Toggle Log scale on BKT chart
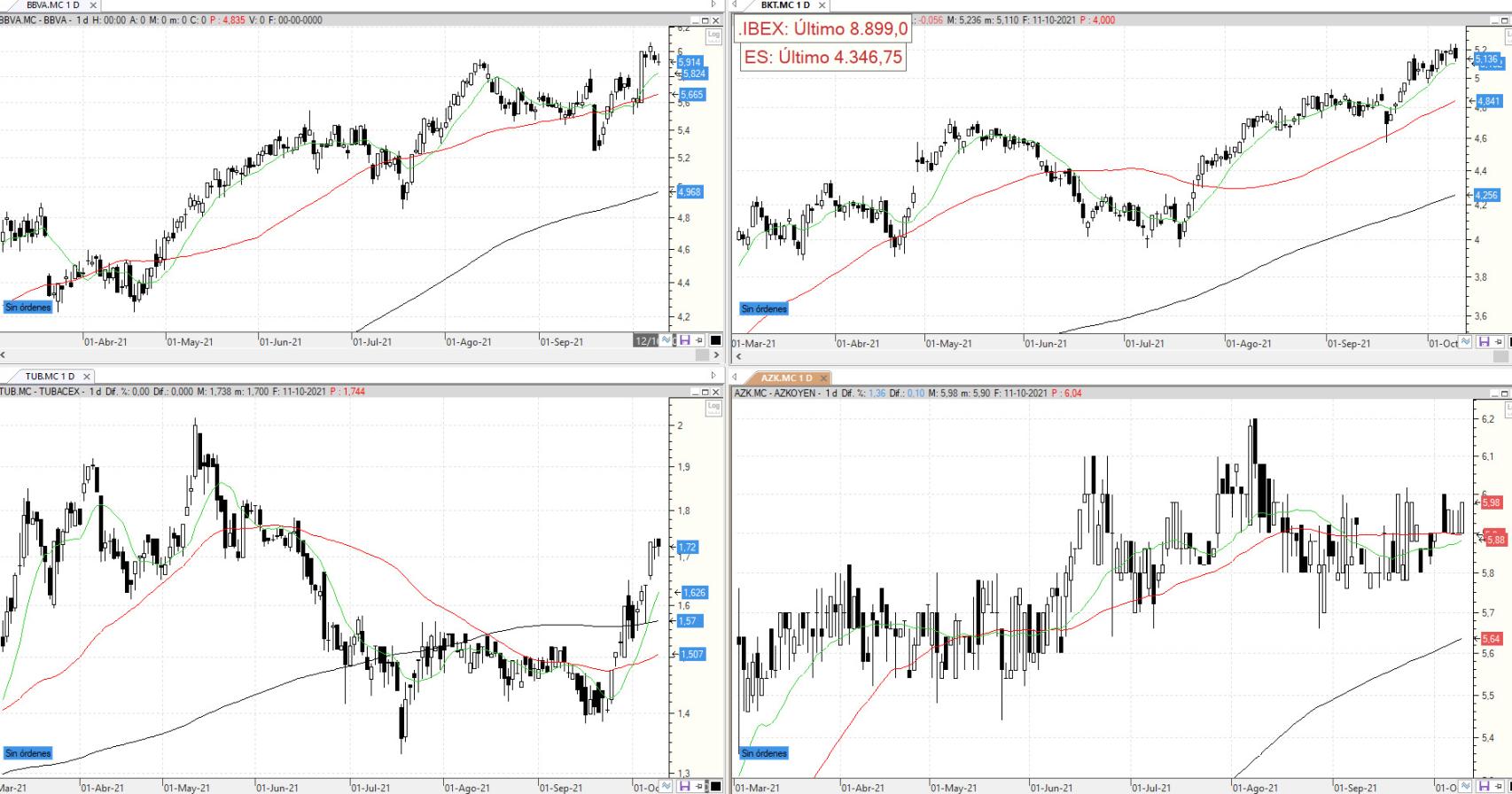Screen dimensions: 1512x794 [x=1508, y=35]
